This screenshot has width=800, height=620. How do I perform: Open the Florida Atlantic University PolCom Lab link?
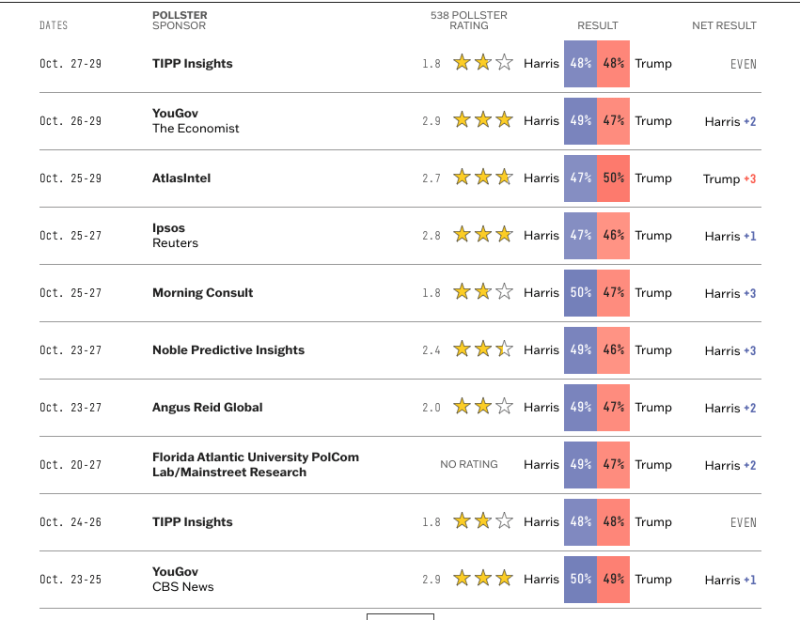click(x=255, y=464)
